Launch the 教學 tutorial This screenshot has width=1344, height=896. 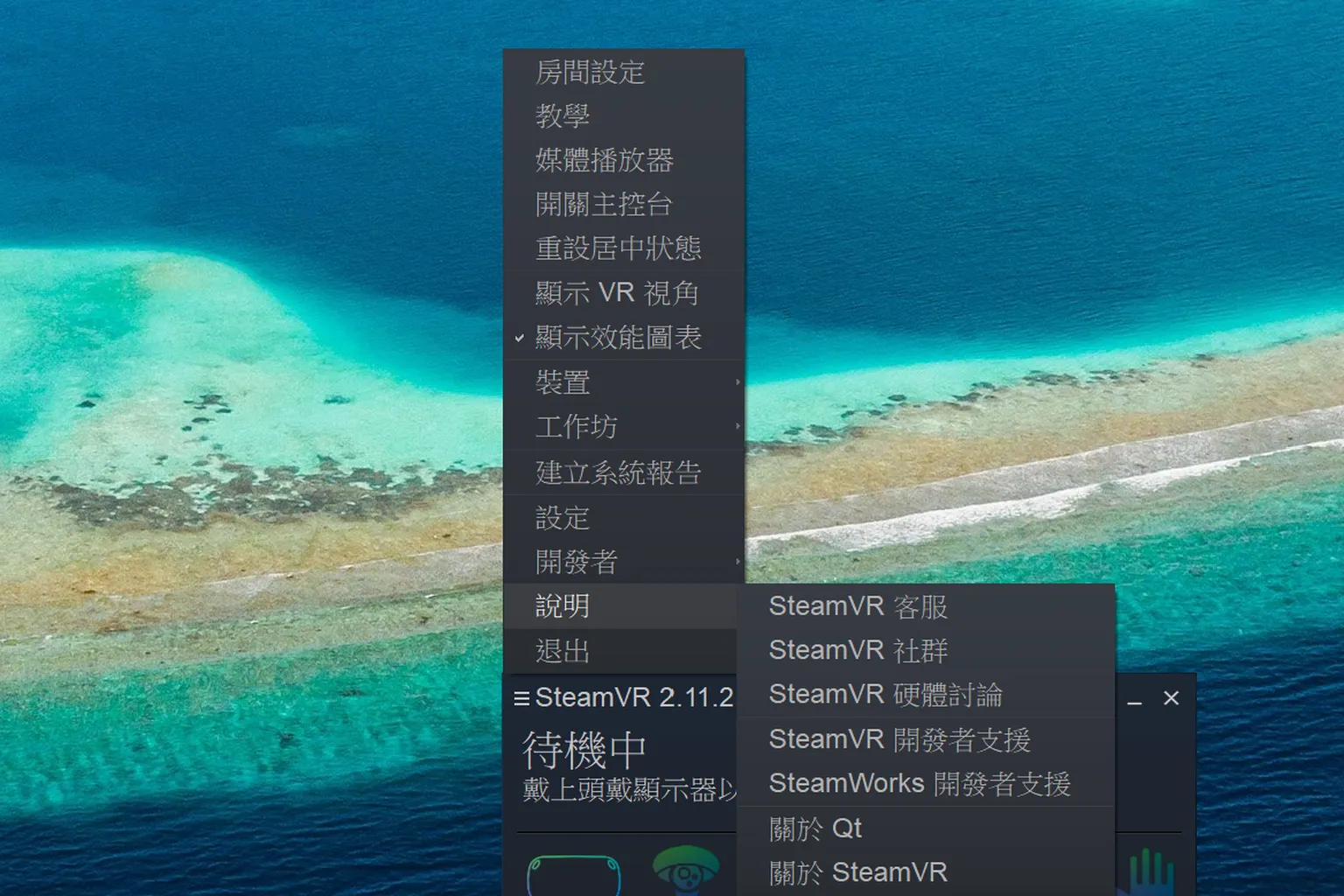point(560,115)
